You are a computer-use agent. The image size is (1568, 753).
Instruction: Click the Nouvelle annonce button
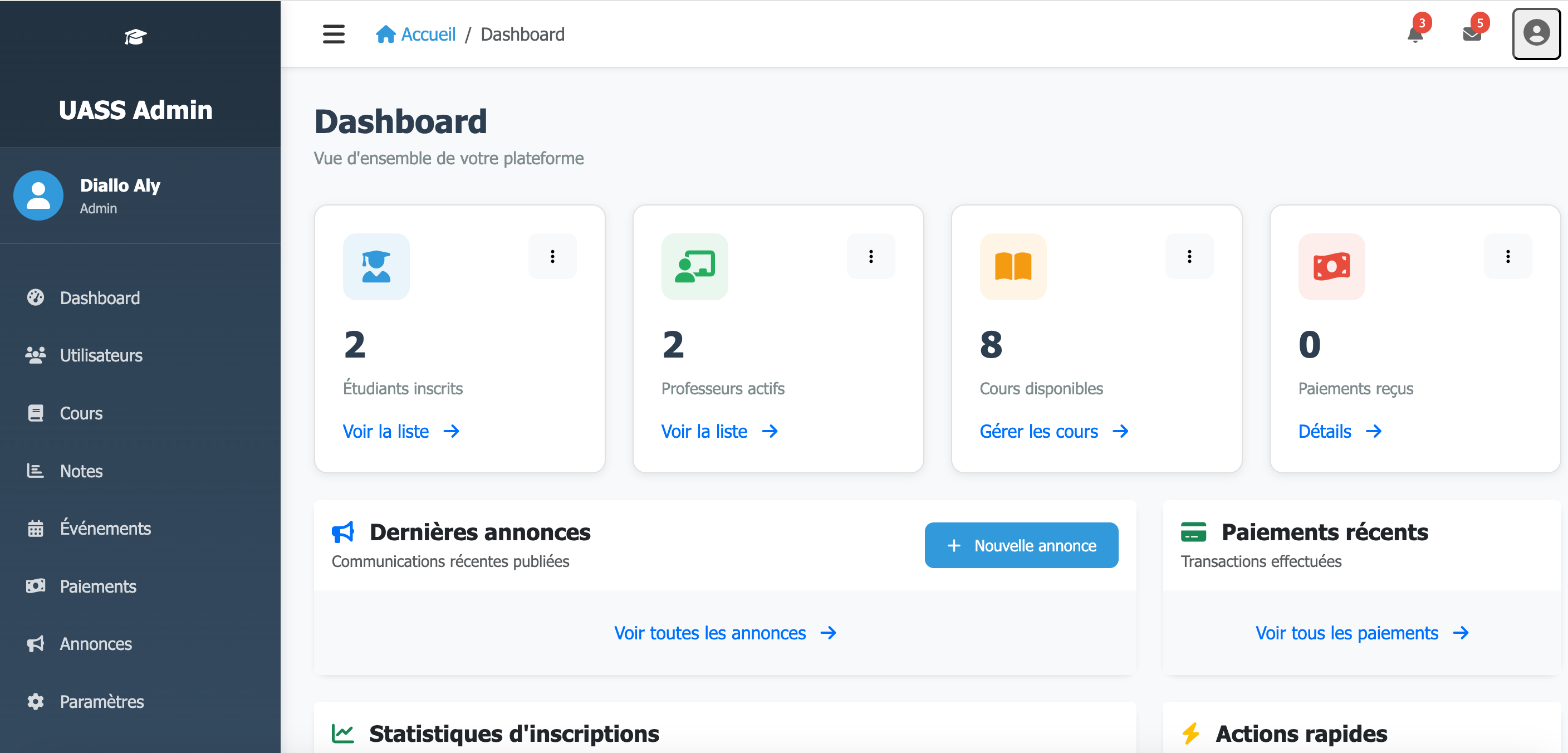pyautogui.click(x=1021, y=545)
